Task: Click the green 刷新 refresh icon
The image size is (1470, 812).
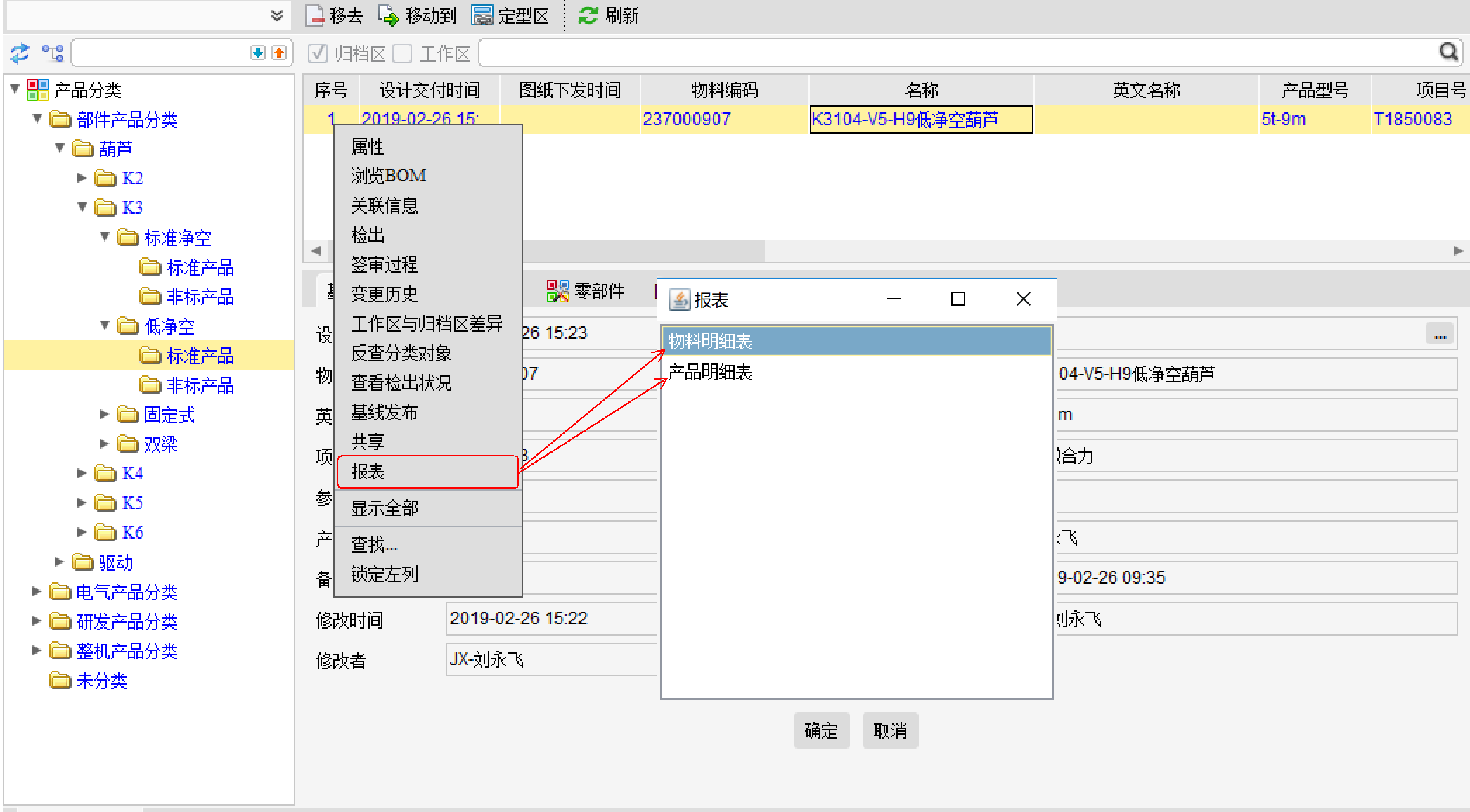Action: (588, 15)
